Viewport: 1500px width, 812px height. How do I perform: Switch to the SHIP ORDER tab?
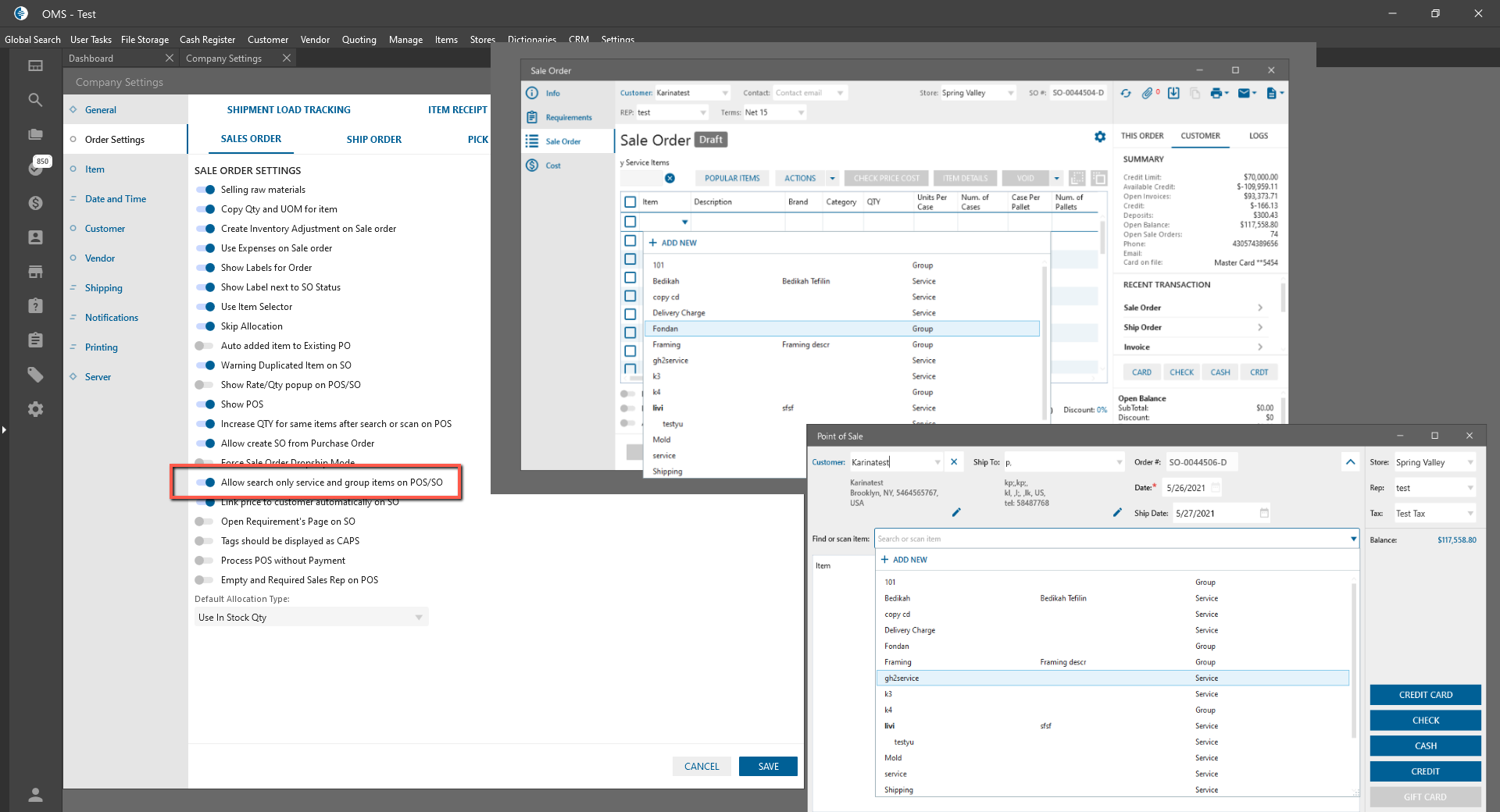pyautogui.click(x=373, y=140)
